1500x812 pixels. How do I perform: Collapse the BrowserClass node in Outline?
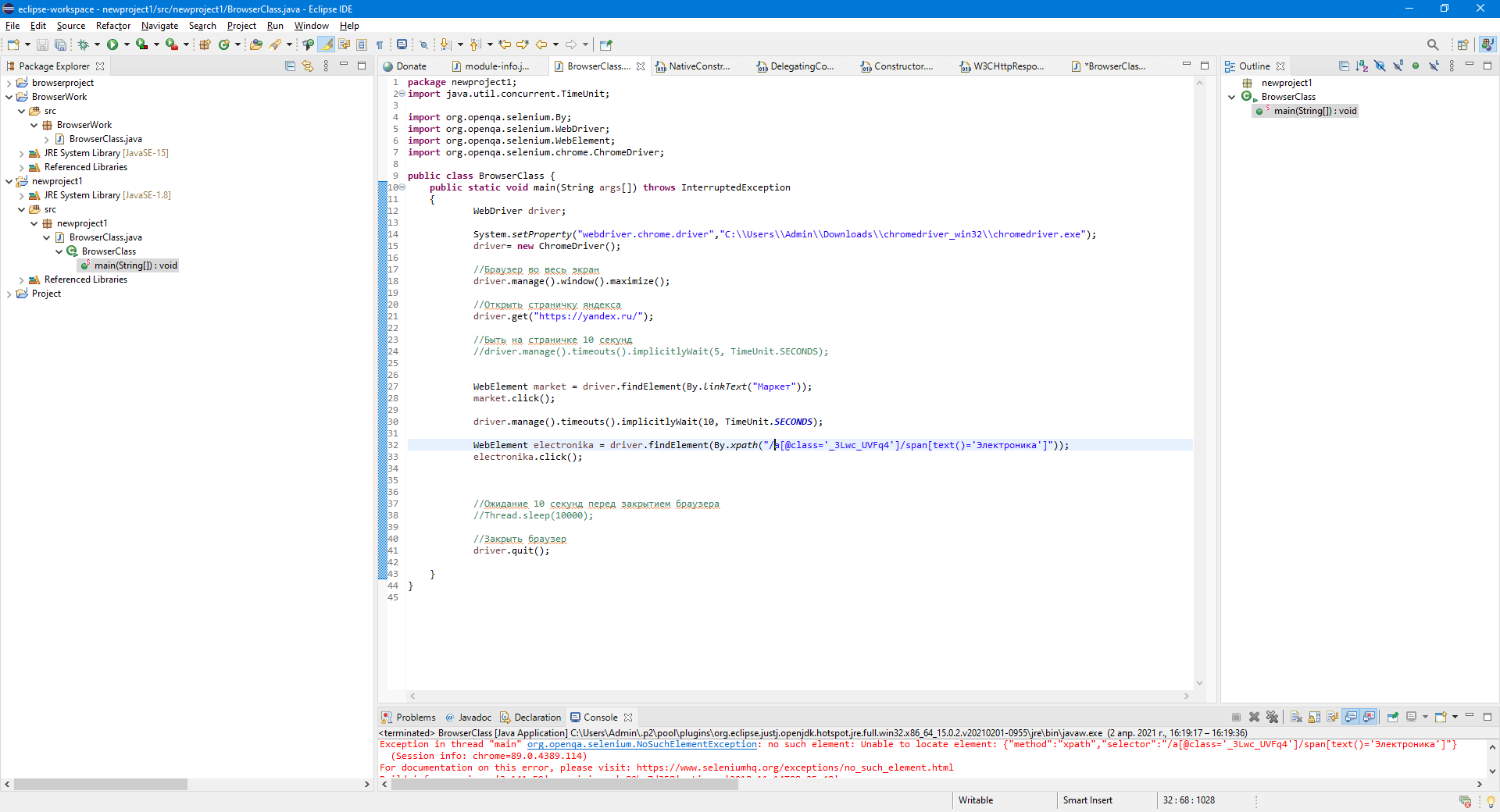pyautogui.click(x=1232, y=97)
